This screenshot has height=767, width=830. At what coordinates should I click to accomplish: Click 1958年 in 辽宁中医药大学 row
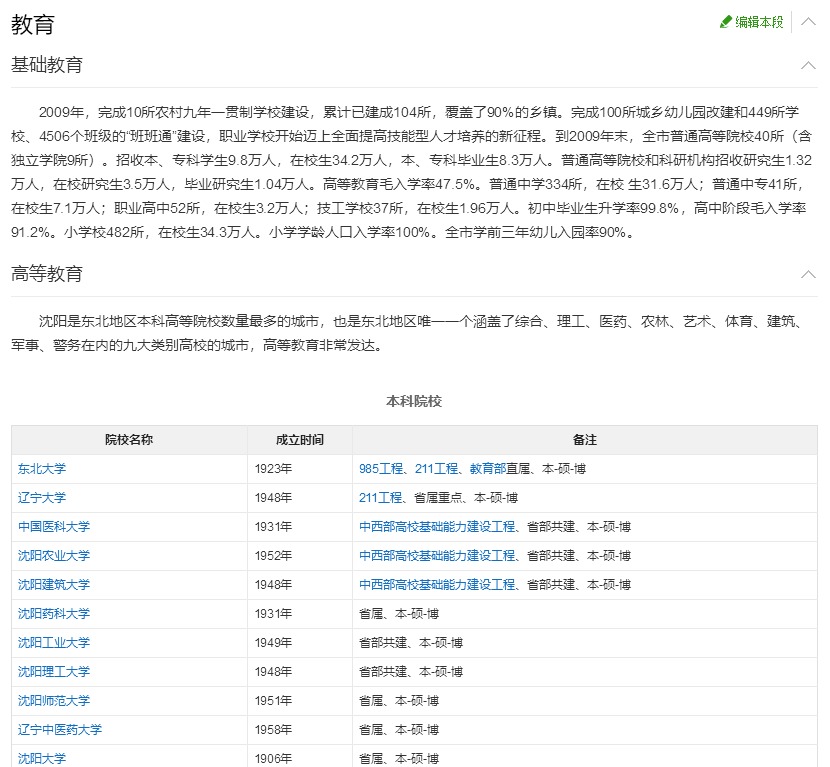pyautogui.click(x=273, y=730)
